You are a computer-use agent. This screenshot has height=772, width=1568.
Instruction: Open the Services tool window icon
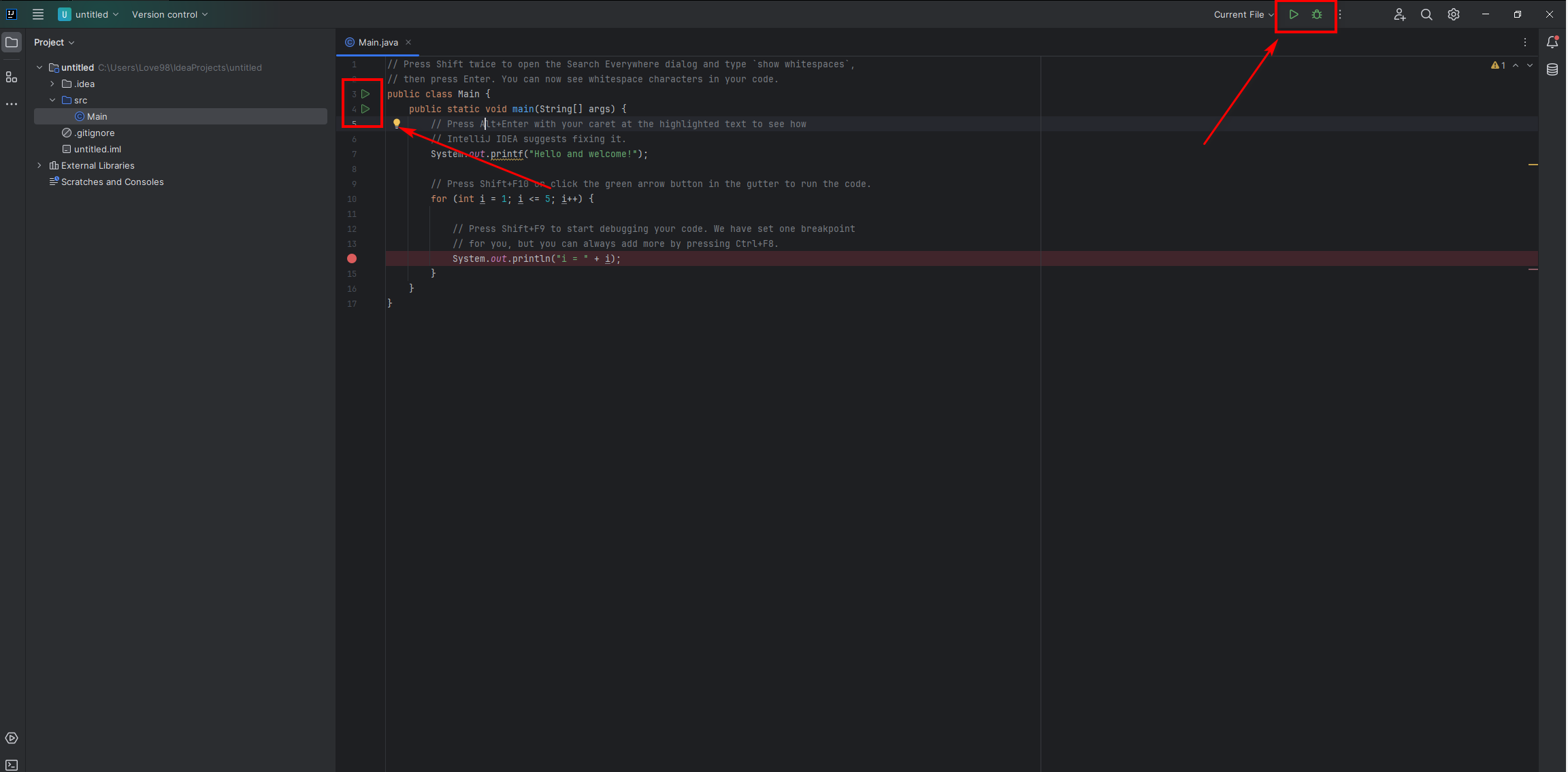pos(12,738)
